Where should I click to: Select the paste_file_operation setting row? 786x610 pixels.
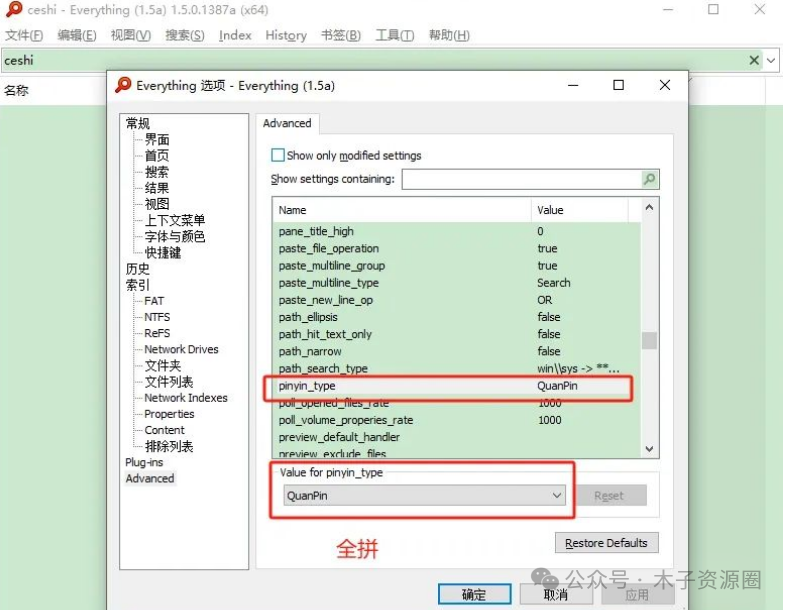click(x=457, y=248)
